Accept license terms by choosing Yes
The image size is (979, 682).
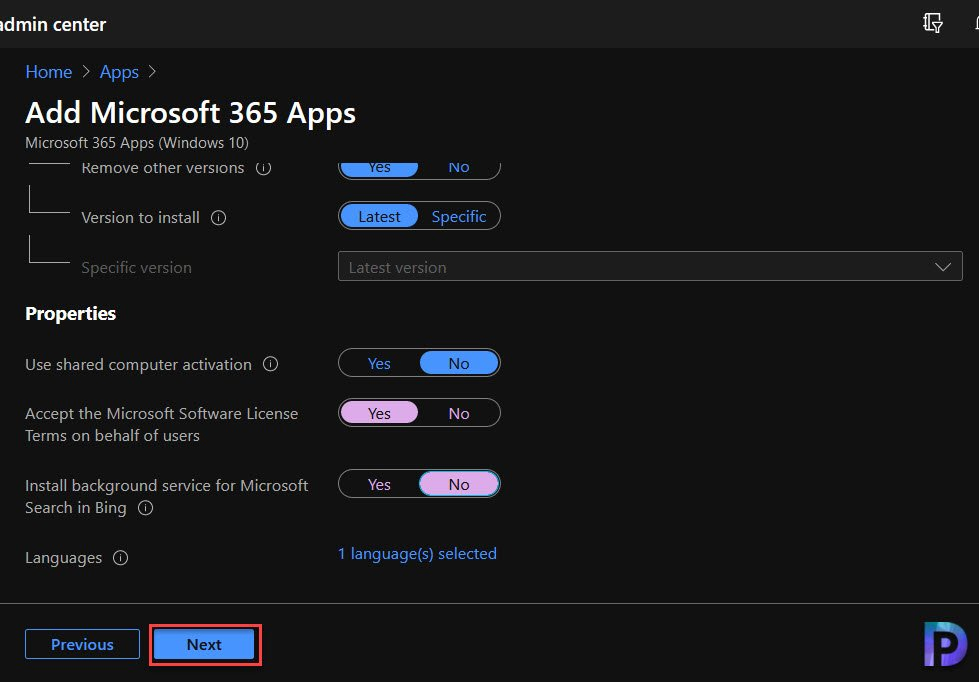point(379,413)
